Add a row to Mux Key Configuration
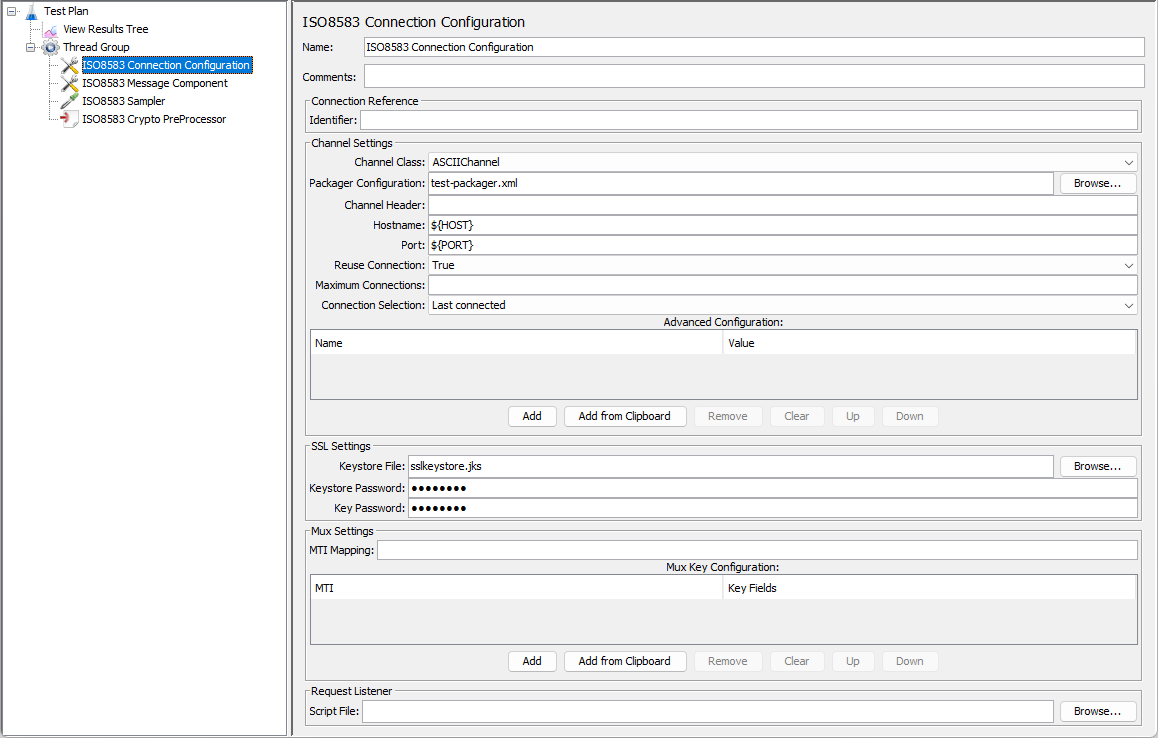 click(x=532, y=661)
